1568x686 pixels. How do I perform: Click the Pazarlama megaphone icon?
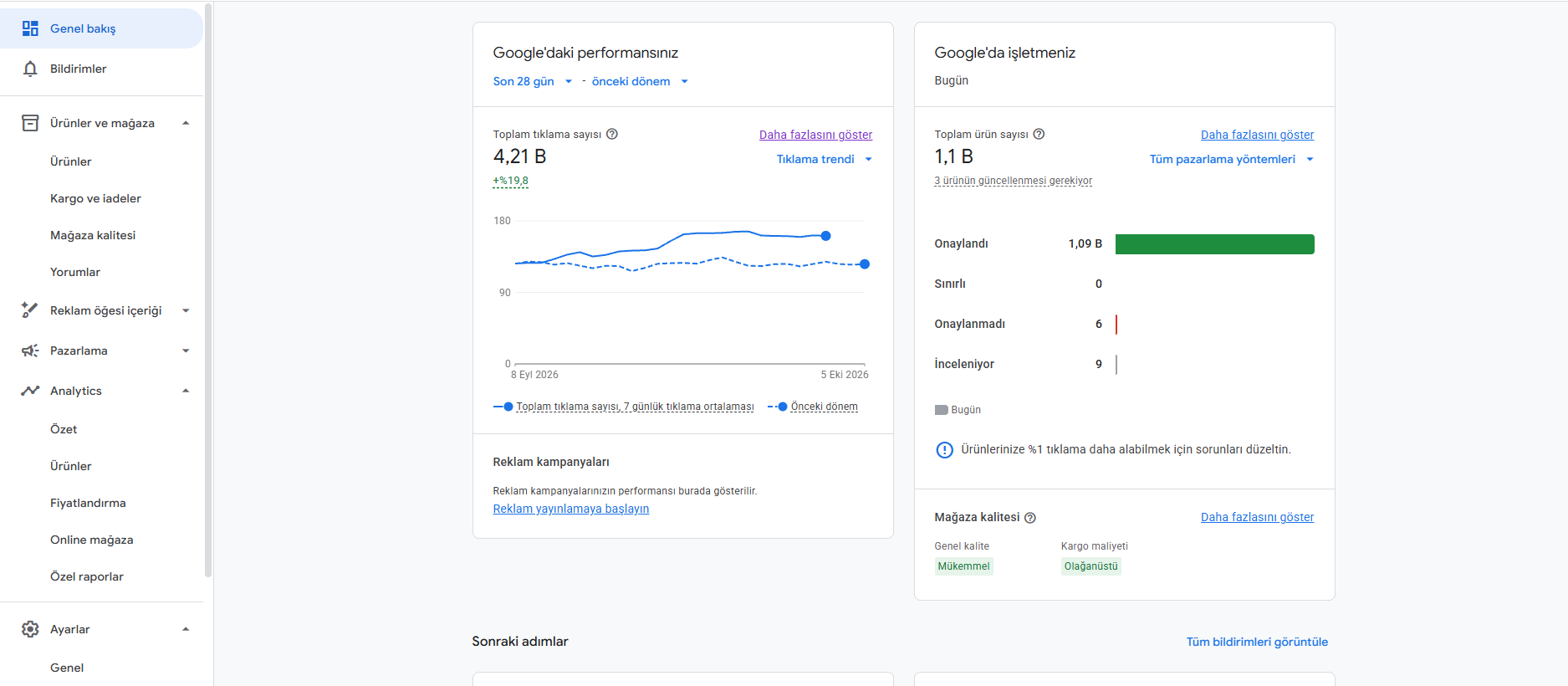(x=30, y=351)
